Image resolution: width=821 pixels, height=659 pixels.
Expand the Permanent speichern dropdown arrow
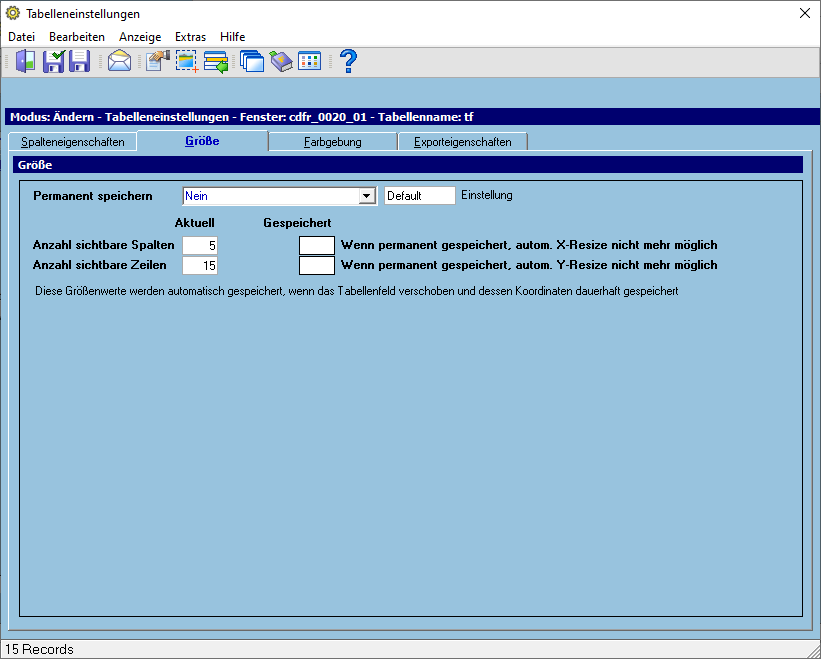[x=367, y=196]
